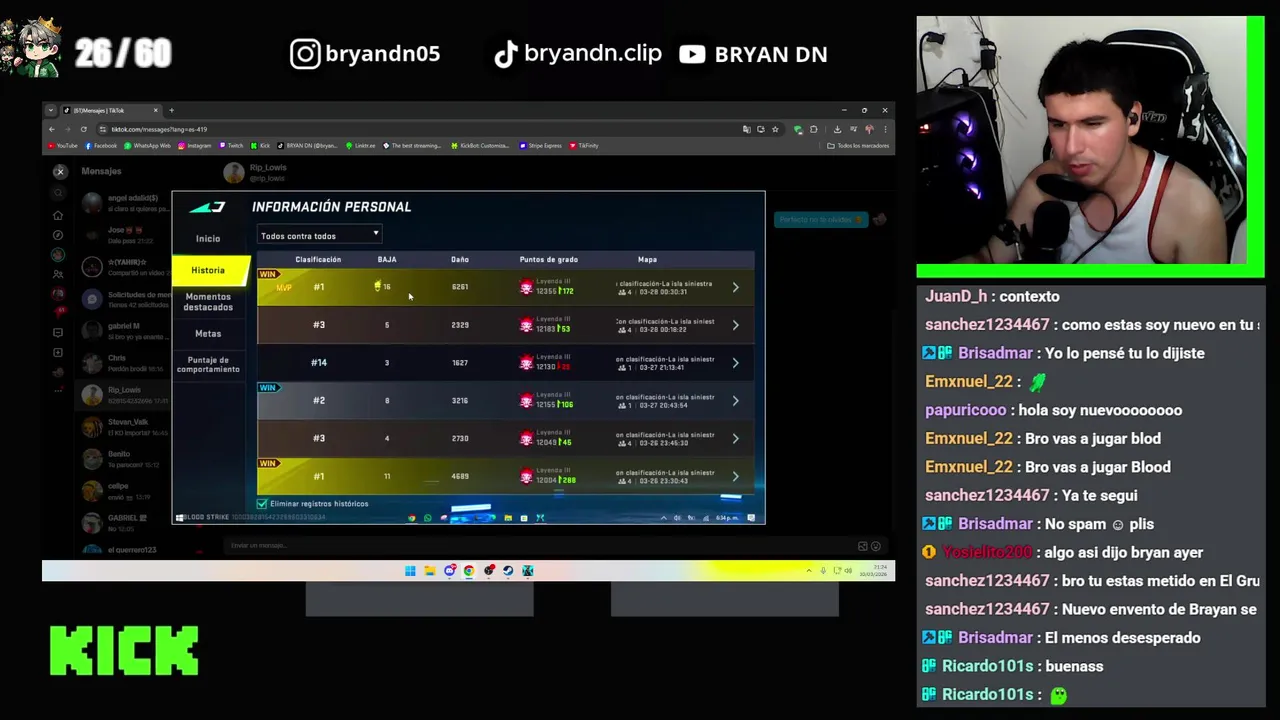Viewport: 1280px width, 720px height.
Task: Open Todos contra todos mode dropdown
Action: (x=319, y=236)
